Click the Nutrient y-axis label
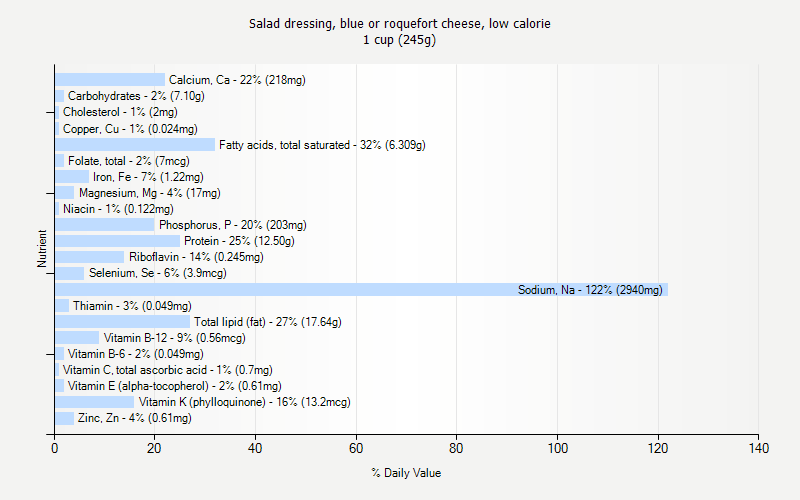800x500 pixels. pos(42,249)
